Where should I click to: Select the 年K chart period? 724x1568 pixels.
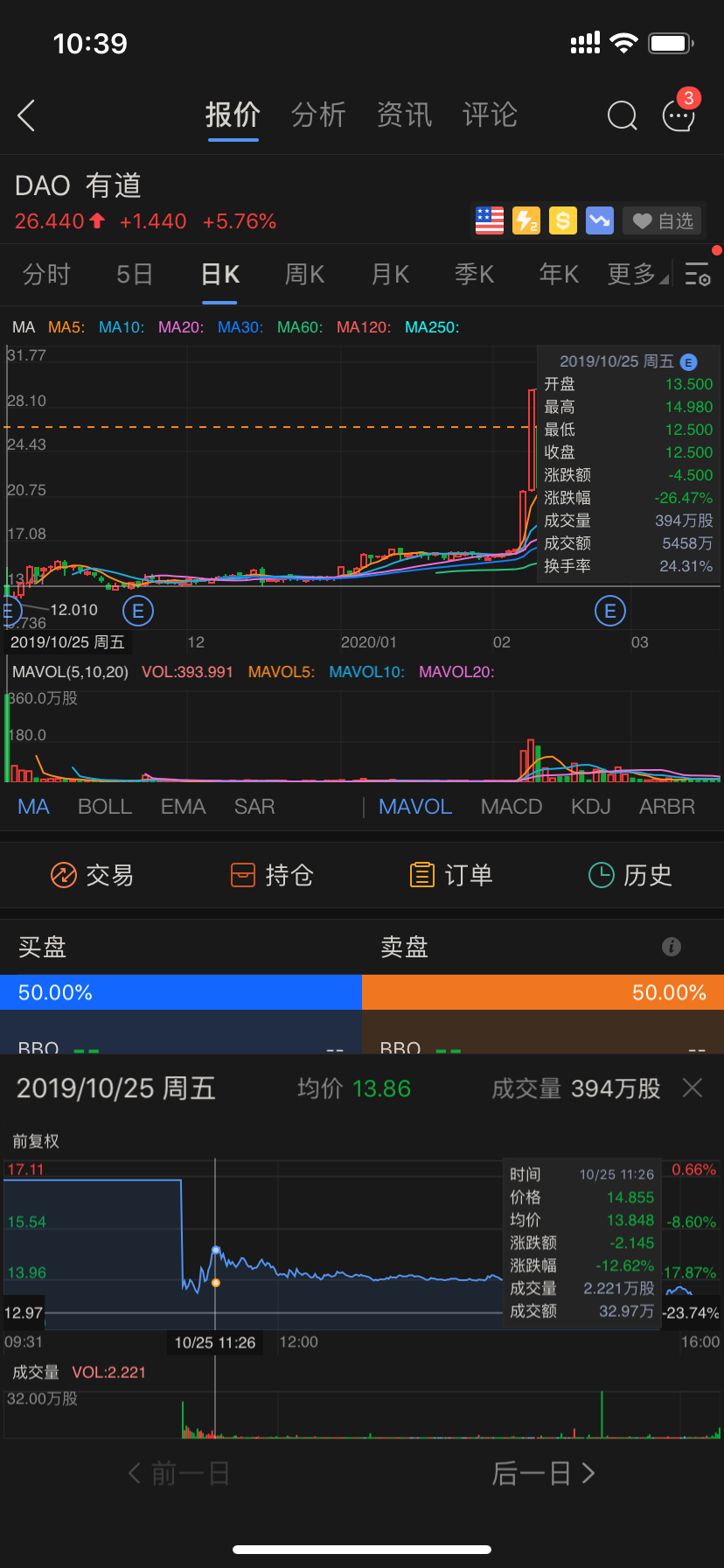click(x=560, y=275)
